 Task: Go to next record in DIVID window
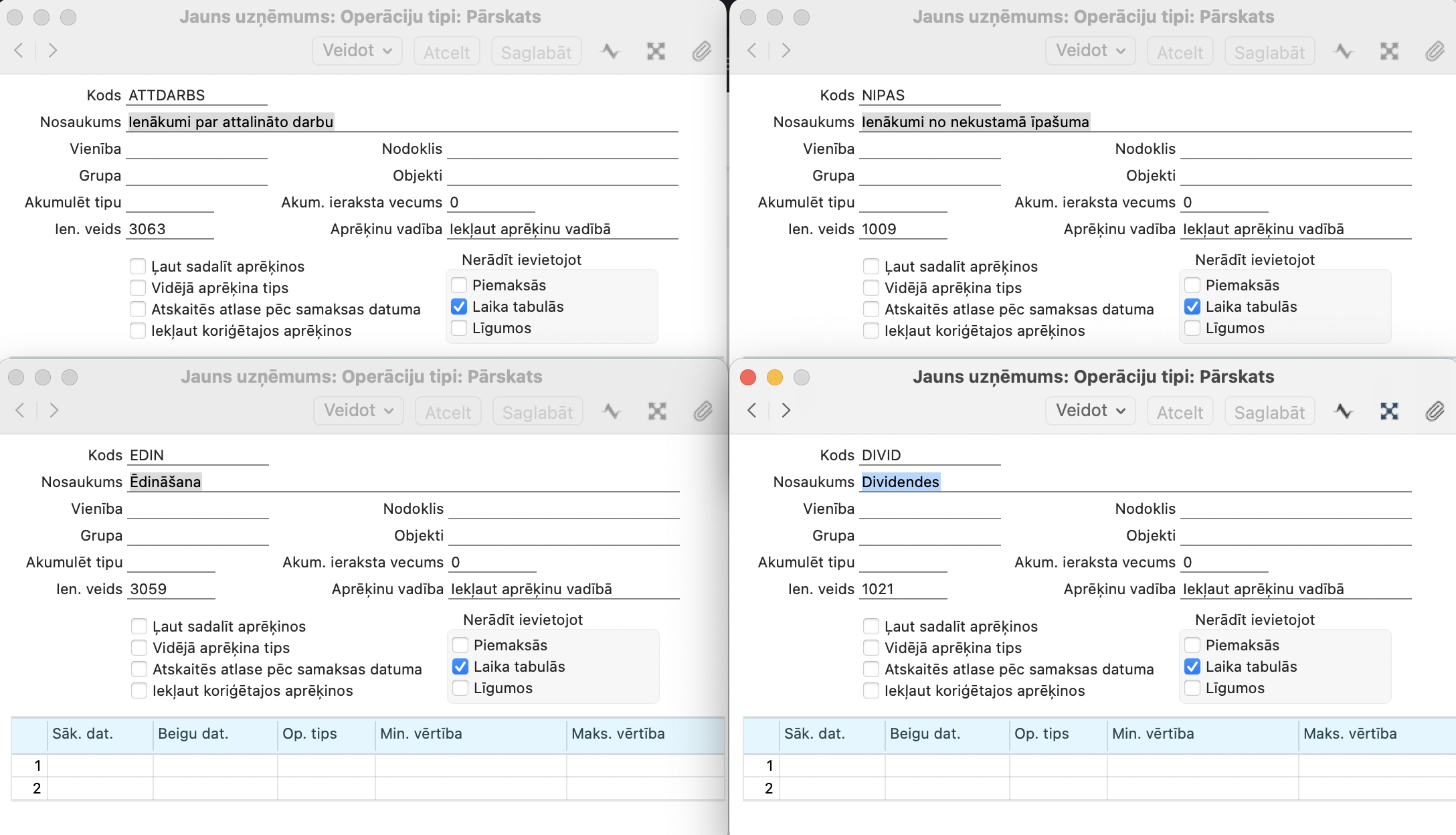pos(786,410)
